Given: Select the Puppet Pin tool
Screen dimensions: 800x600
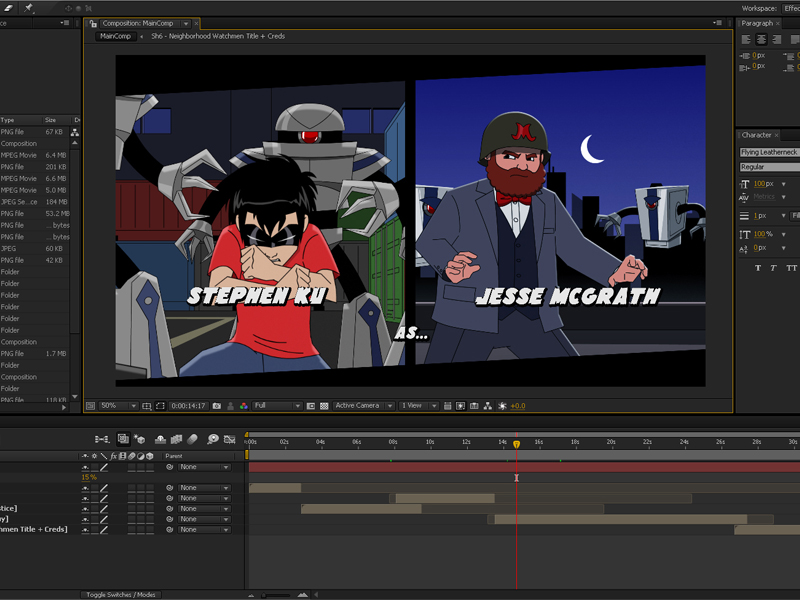Looking at the screenshot, I should (x=29, y=8).
